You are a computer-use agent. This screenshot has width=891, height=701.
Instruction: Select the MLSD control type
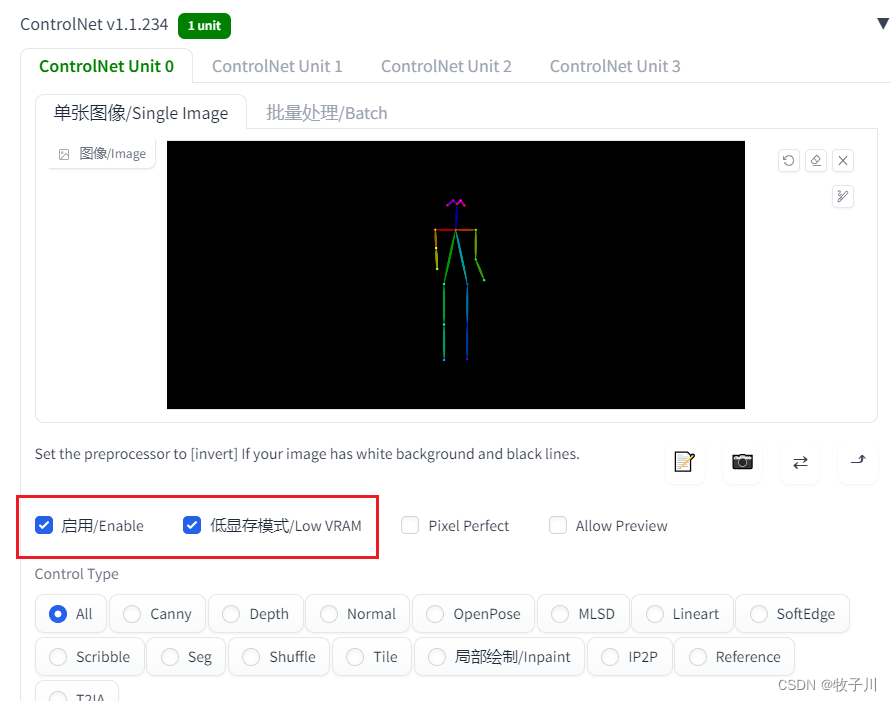click(x=584, y=614)
